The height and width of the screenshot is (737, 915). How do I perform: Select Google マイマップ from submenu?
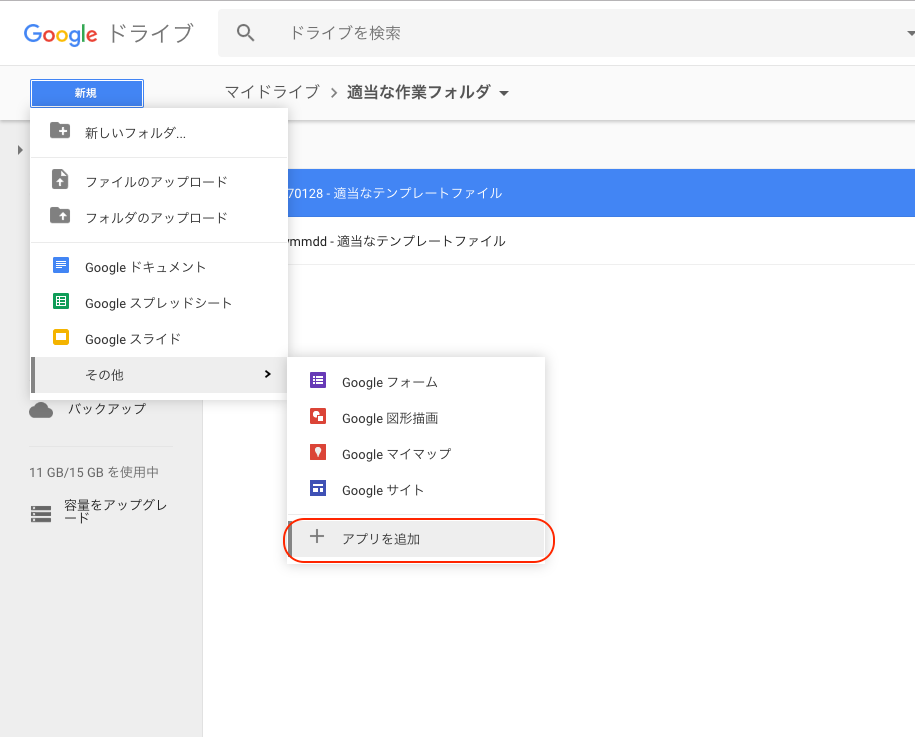[x=416, y=454]
